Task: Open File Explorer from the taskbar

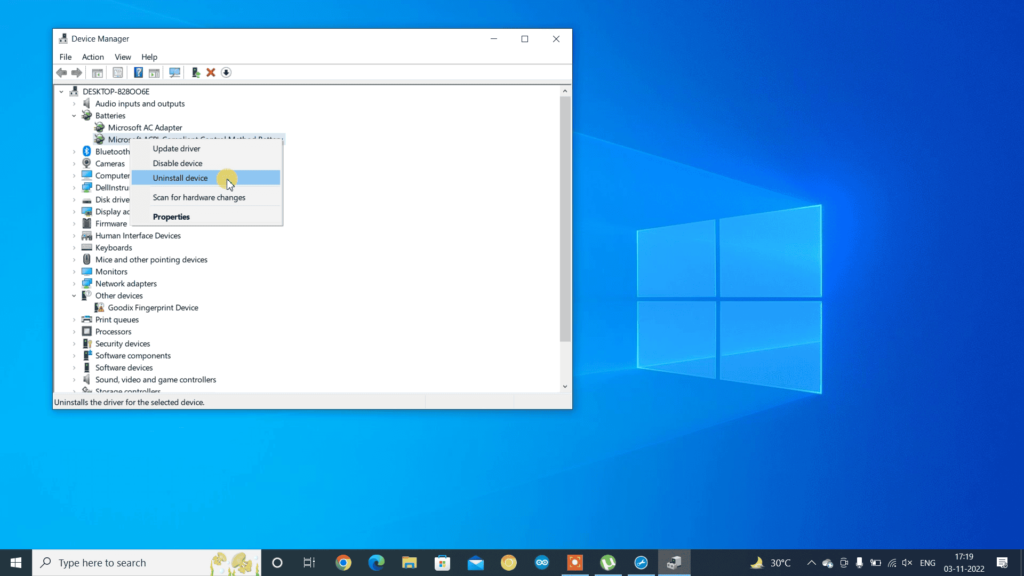Action: pyautogui.click(x=409, y=562)
